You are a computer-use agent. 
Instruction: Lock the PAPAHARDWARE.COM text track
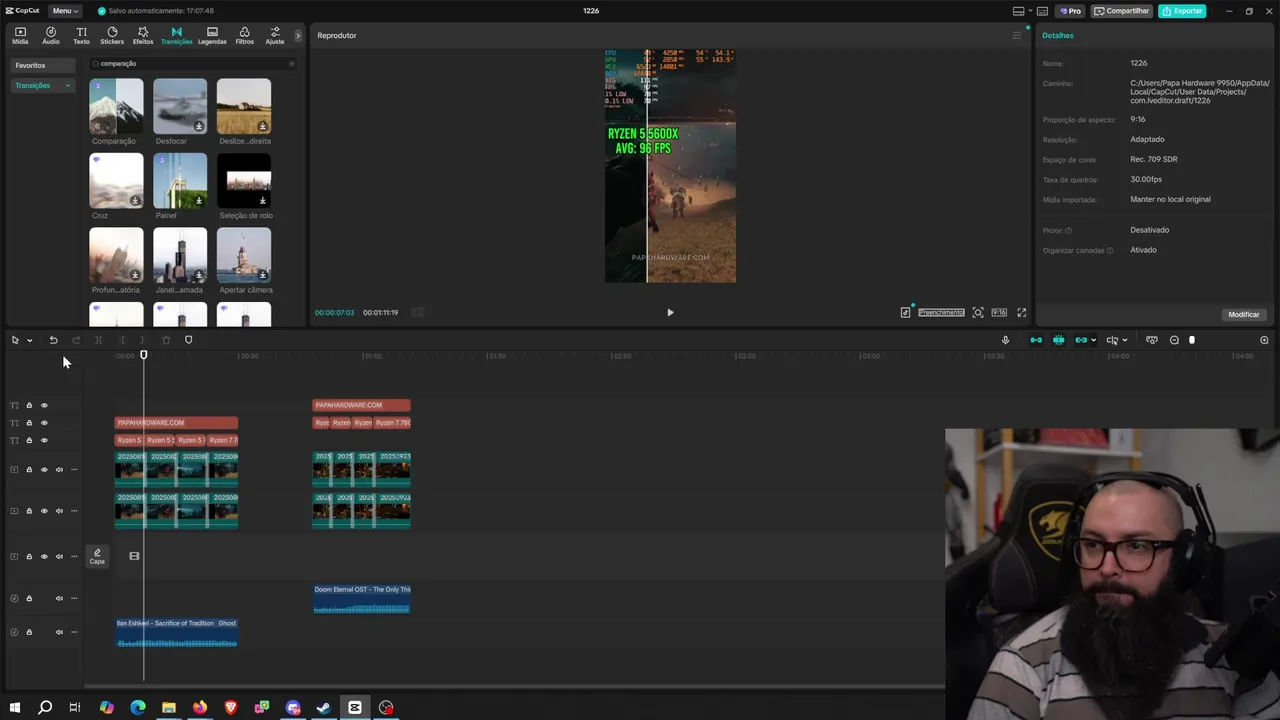point(29,423)
